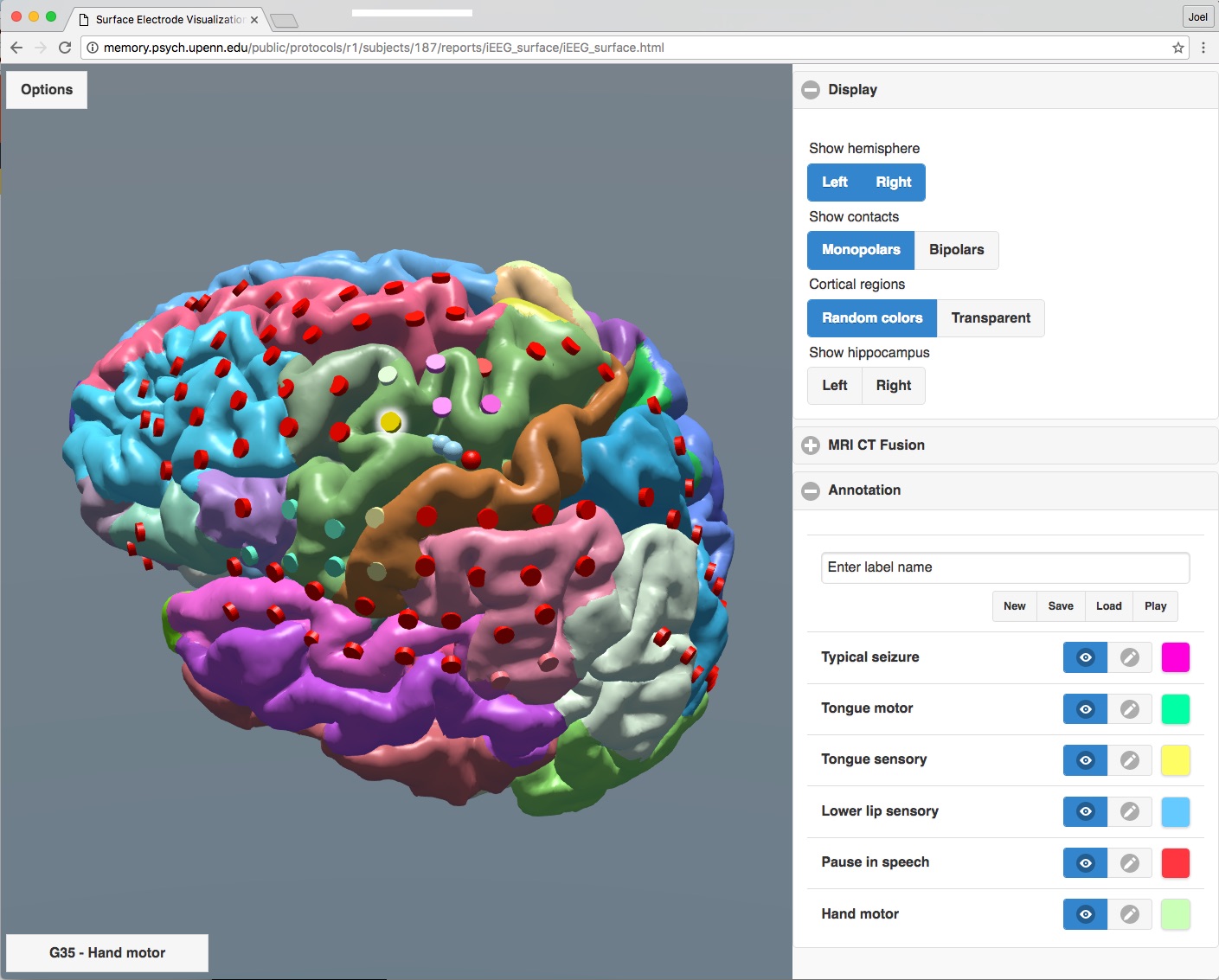Collapse the Display panel

(811, 90)
